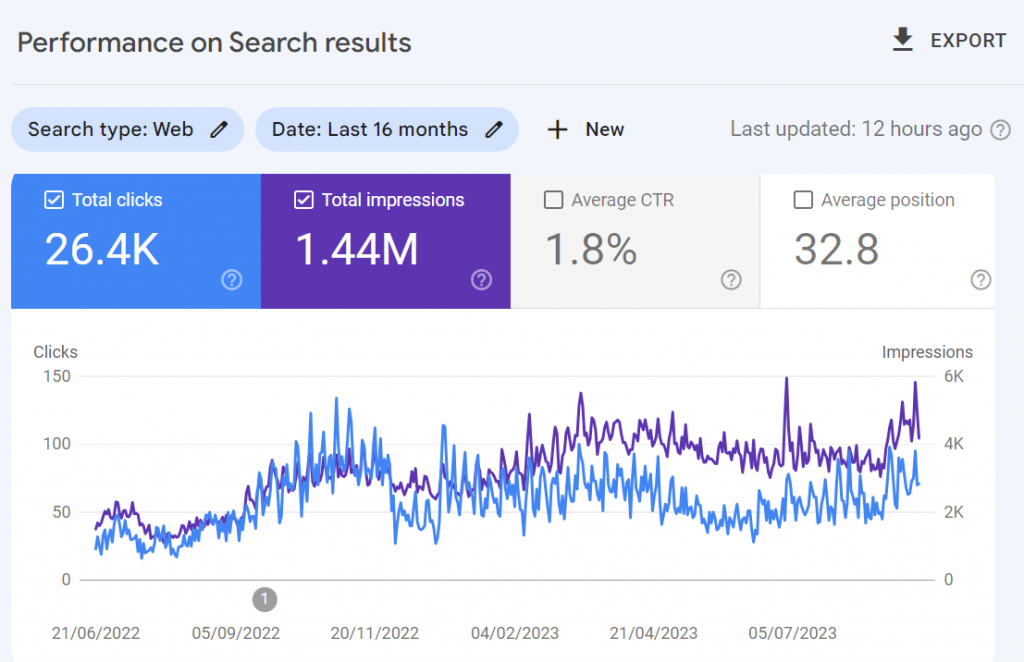
Task: Click the download icon beside EXPORT
Action: tap(901, 40)
